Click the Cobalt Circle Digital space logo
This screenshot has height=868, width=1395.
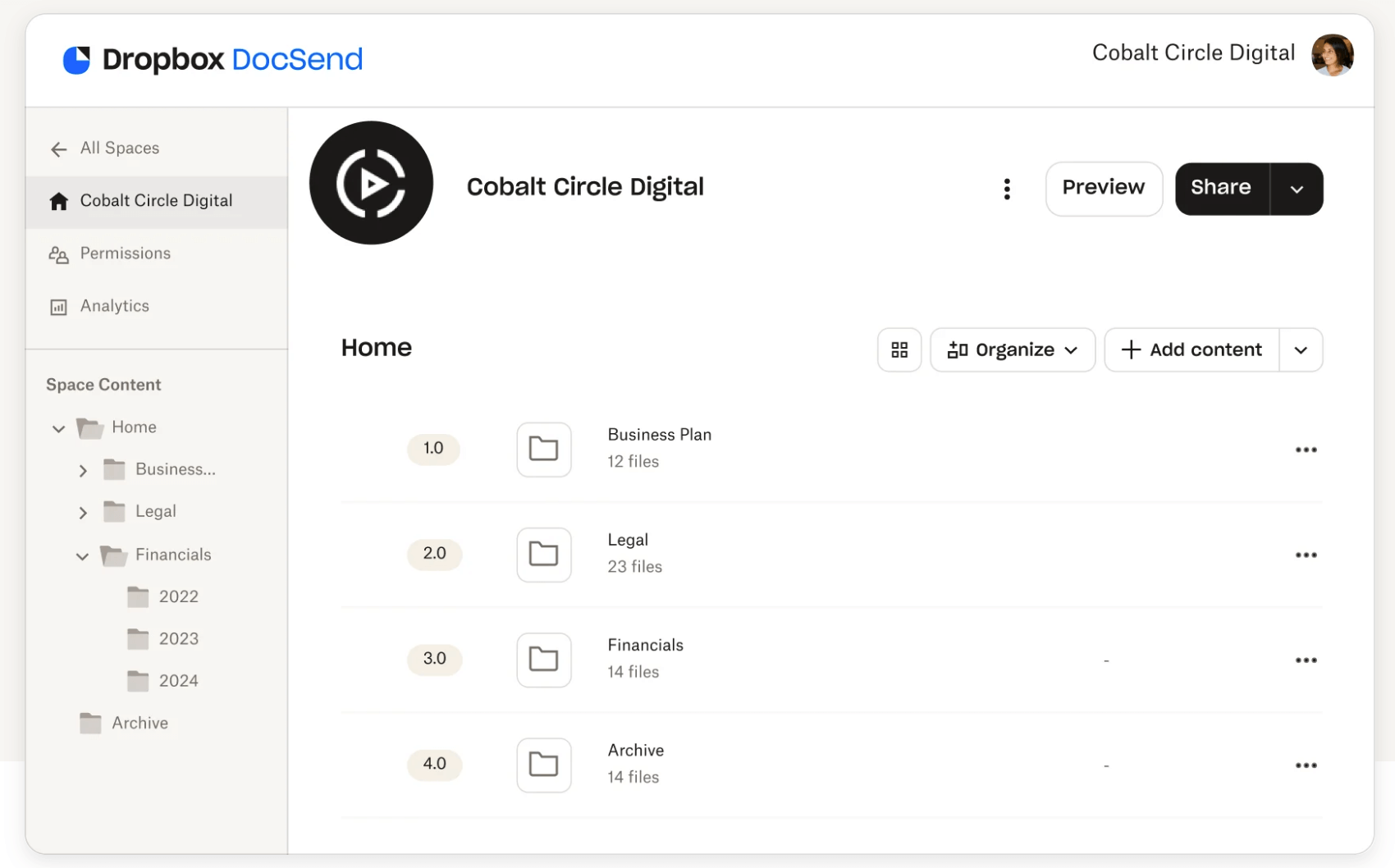371,183
